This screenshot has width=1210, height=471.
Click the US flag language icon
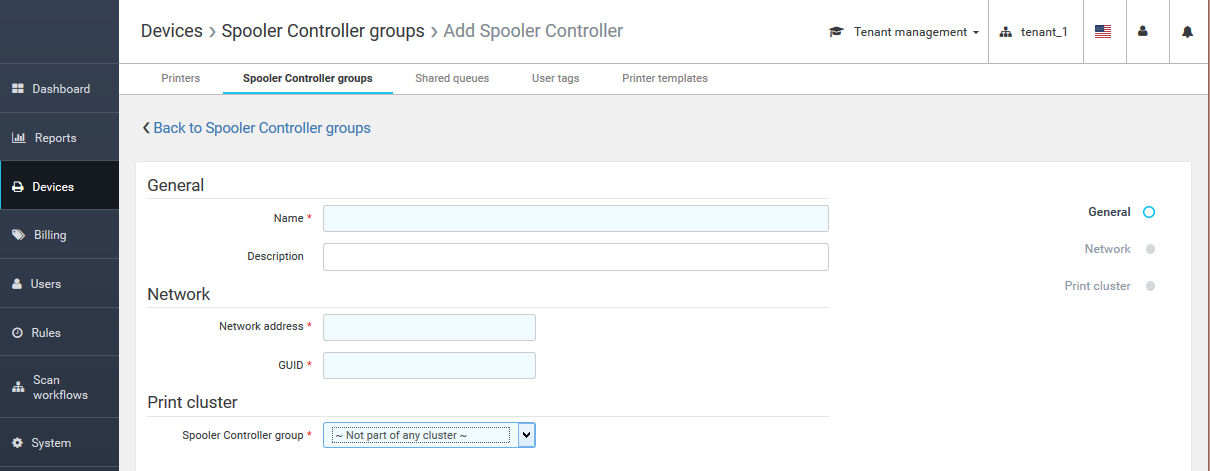(1103, 32)
